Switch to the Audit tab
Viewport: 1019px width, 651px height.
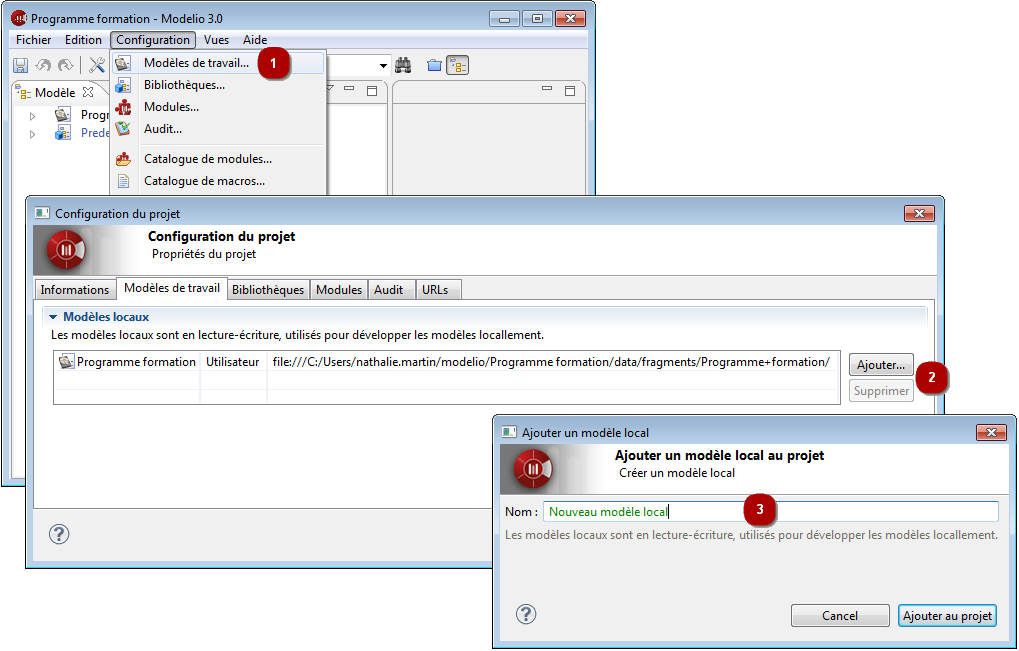click(388, 290)
